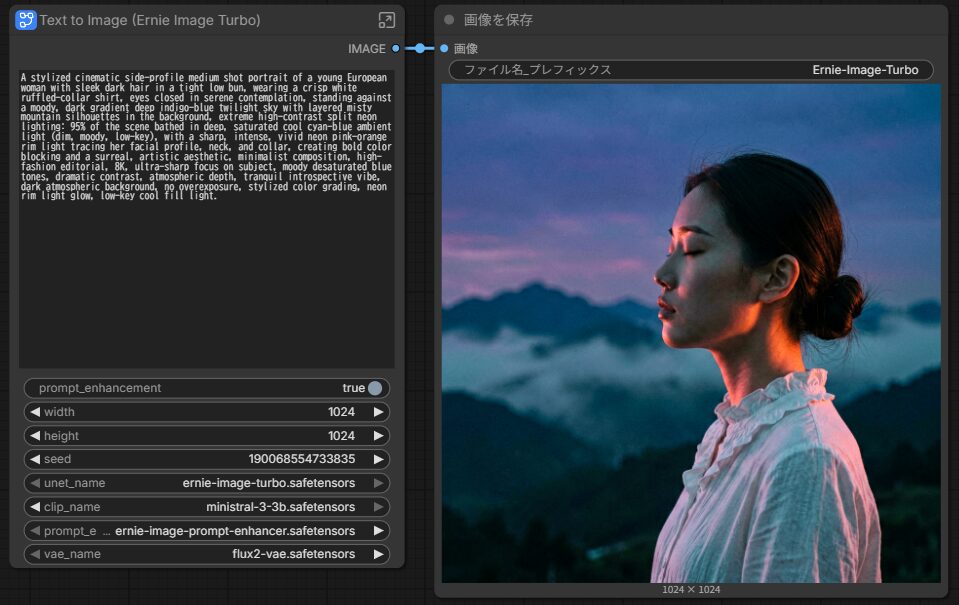
Task: Collapse the 画像を保存 node via its gray dot
Action: (449, 20)
